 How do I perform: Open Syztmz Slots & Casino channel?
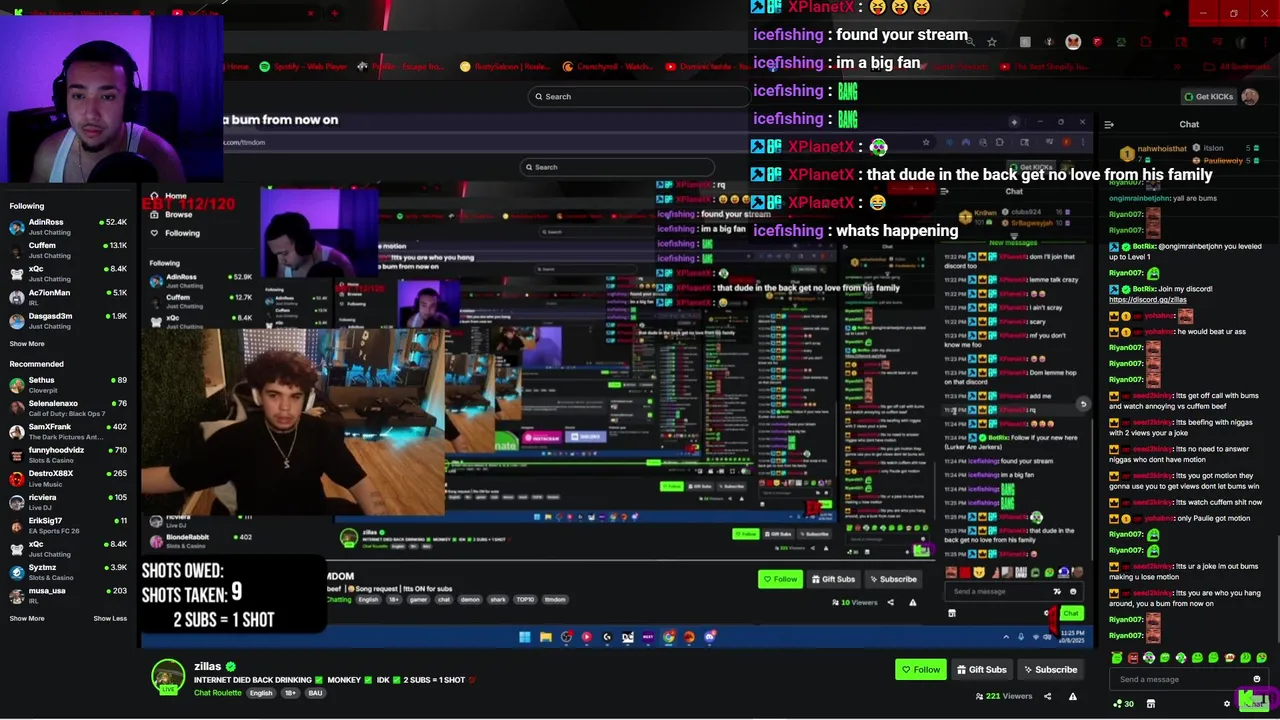point(68,572)
